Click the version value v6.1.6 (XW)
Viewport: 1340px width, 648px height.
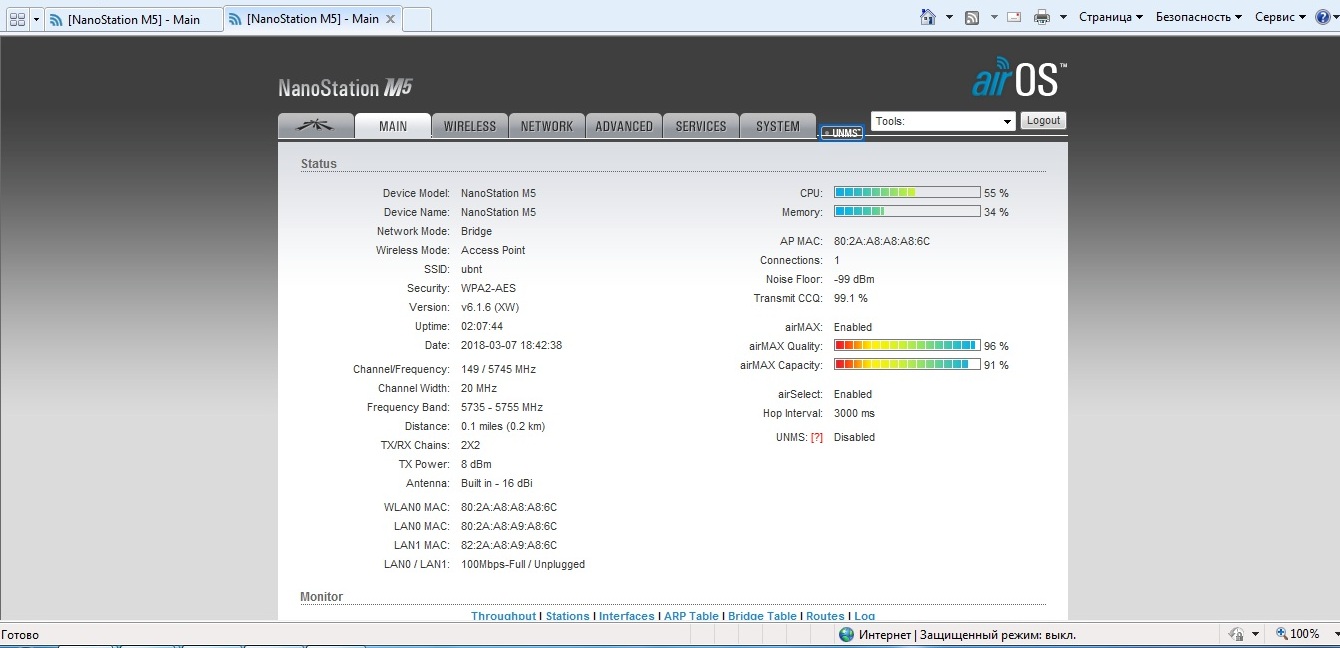pos(490,307)
